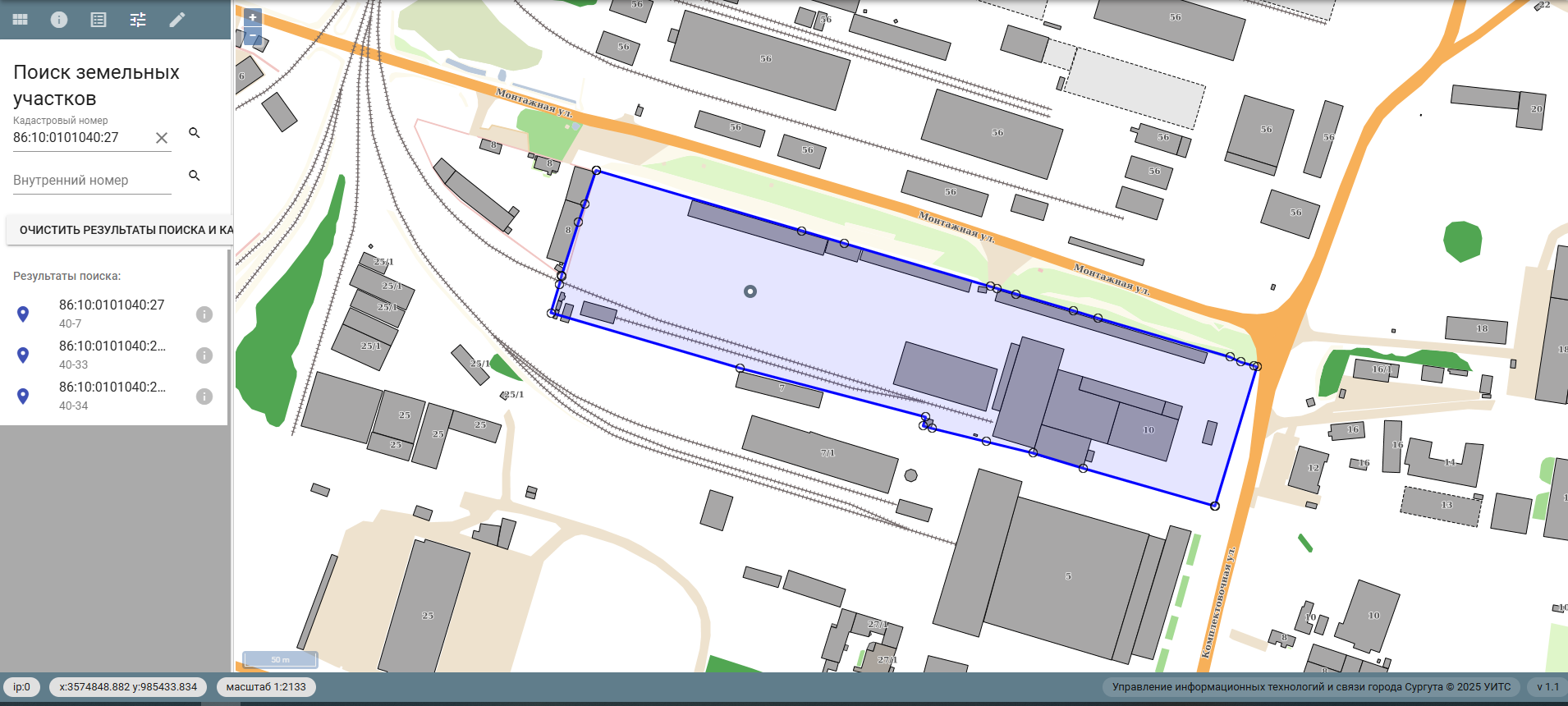Select the search result labeled 40-34

pos(112,395)
